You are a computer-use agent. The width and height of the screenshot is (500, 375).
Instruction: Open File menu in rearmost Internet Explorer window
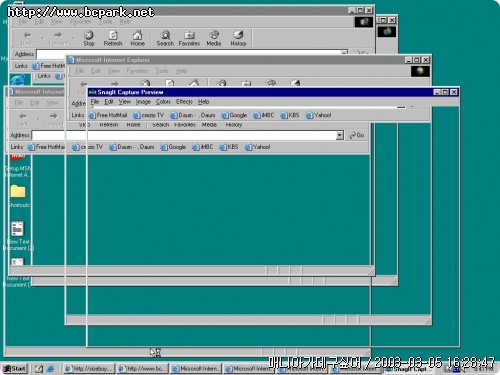(x=23, y=22)
